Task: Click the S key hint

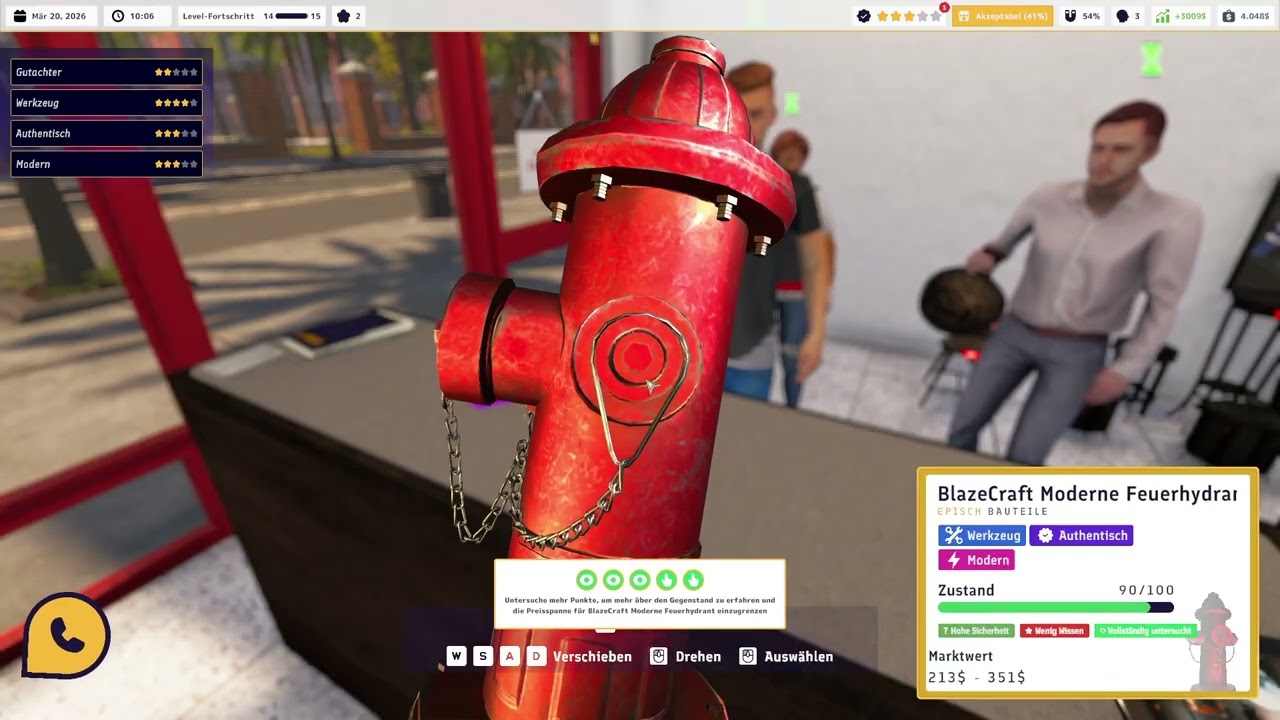Action: pos(483,656)
